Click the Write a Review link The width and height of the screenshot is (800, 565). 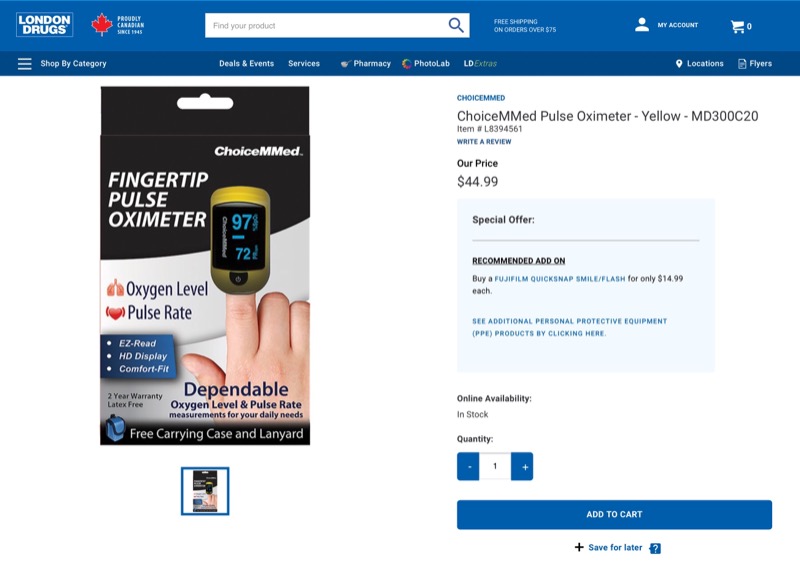pyautogui.click(x=484, y=142)
